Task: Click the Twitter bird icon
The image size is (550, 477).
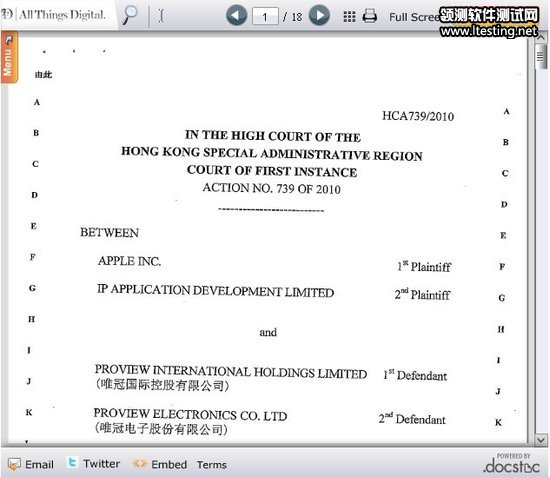Action: [x=72, y=463]
